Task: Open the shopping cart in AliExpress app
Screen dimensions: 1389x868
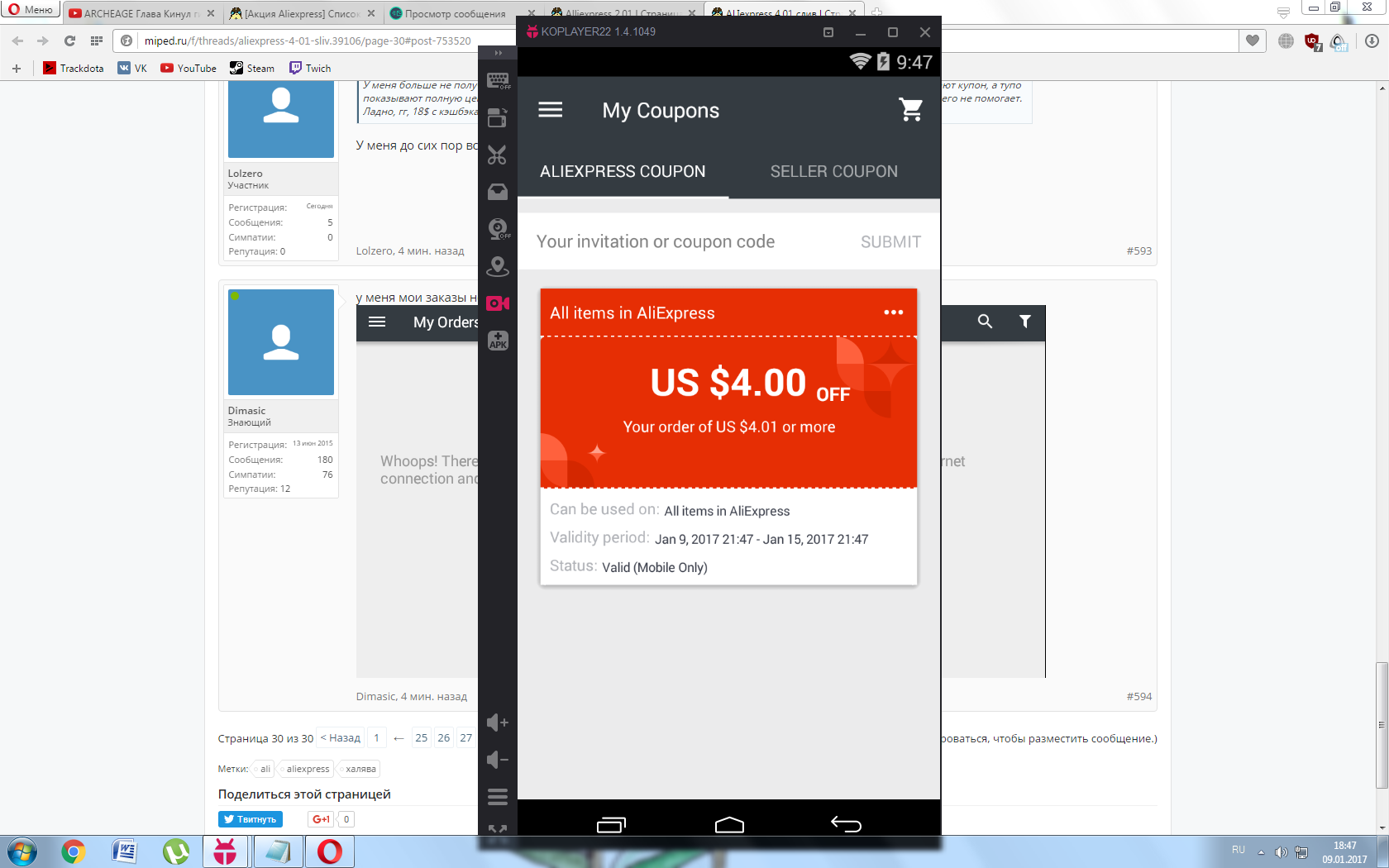Action: click(910, 110)
